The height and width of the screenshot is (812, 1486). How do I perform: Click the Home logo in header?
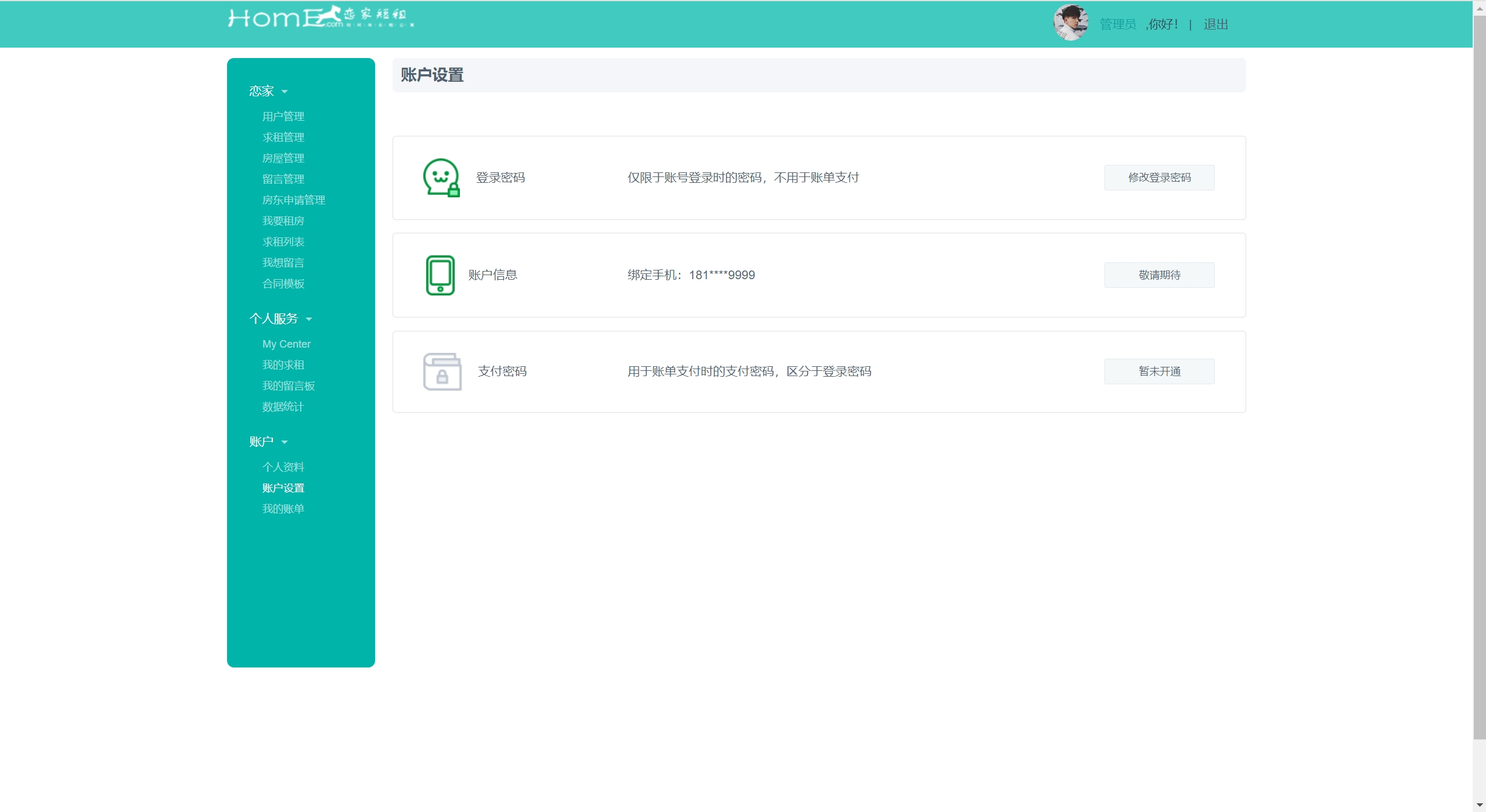click(320, 18)
